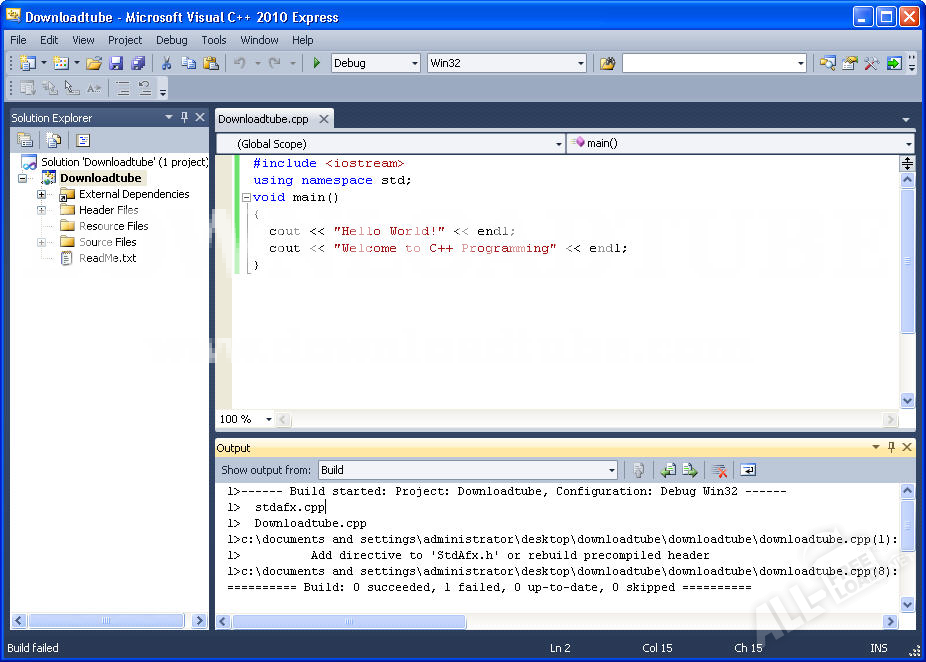Select ReadMe.txt in Solution Explorer

pos(107,258)
